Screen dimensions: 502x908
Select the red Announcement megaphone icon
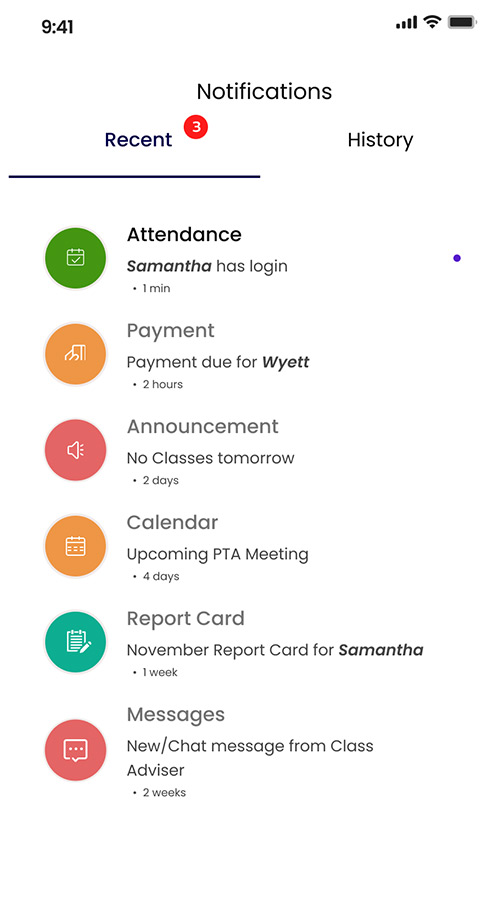[76, 450]
